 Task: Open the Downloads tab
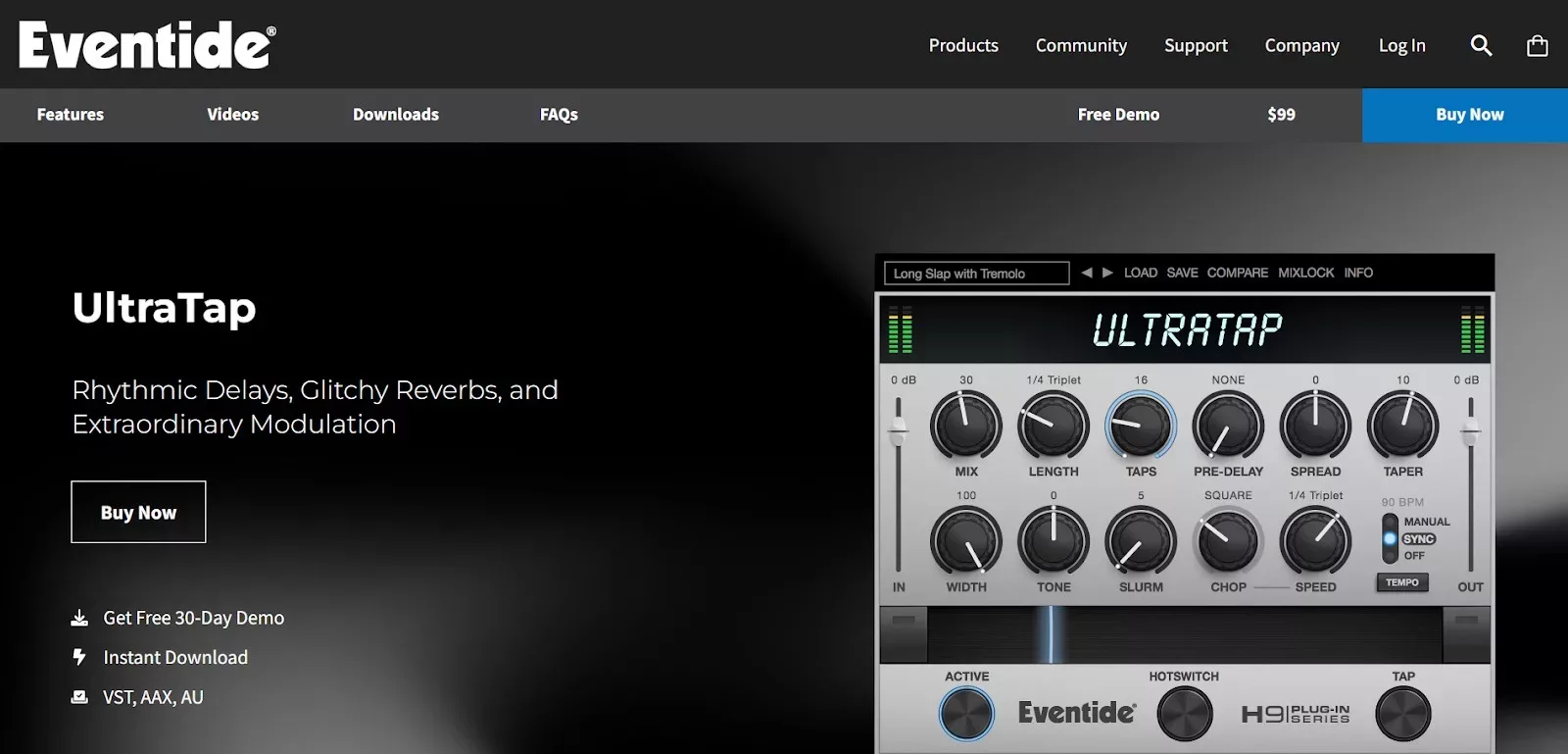click(396, 115)
